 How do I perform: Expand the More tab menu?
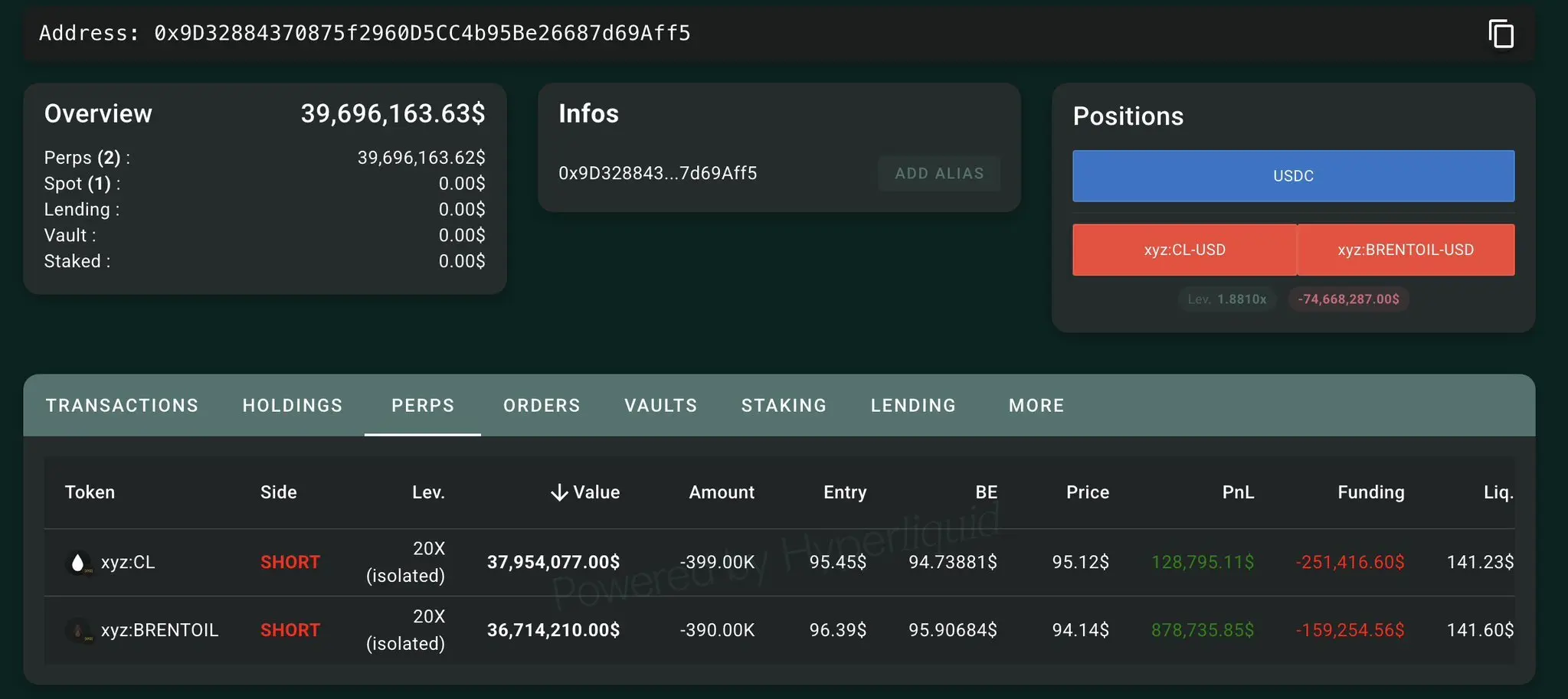(1036, 405)
